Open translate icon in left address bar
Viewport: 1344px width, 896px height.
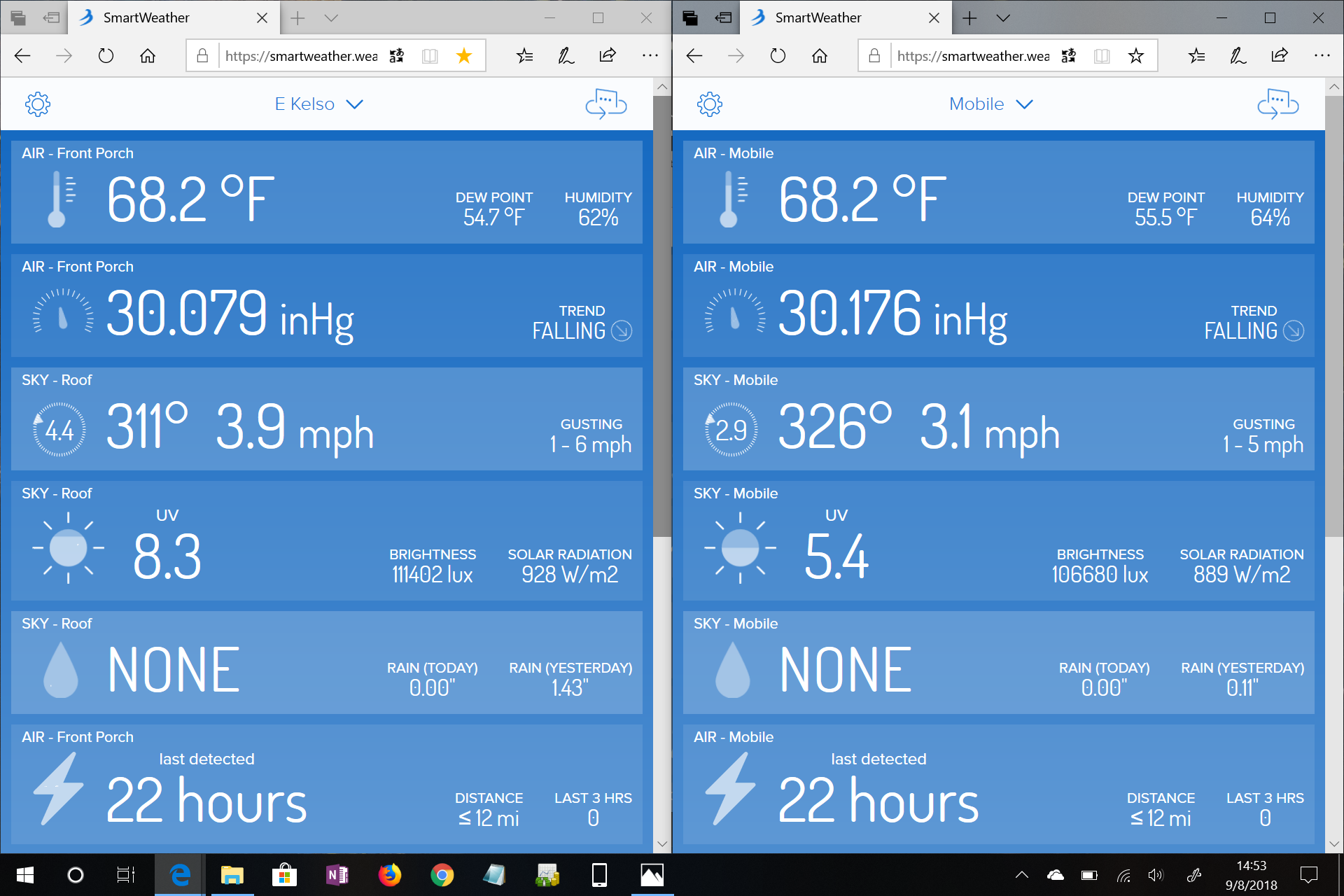[397, 56]
